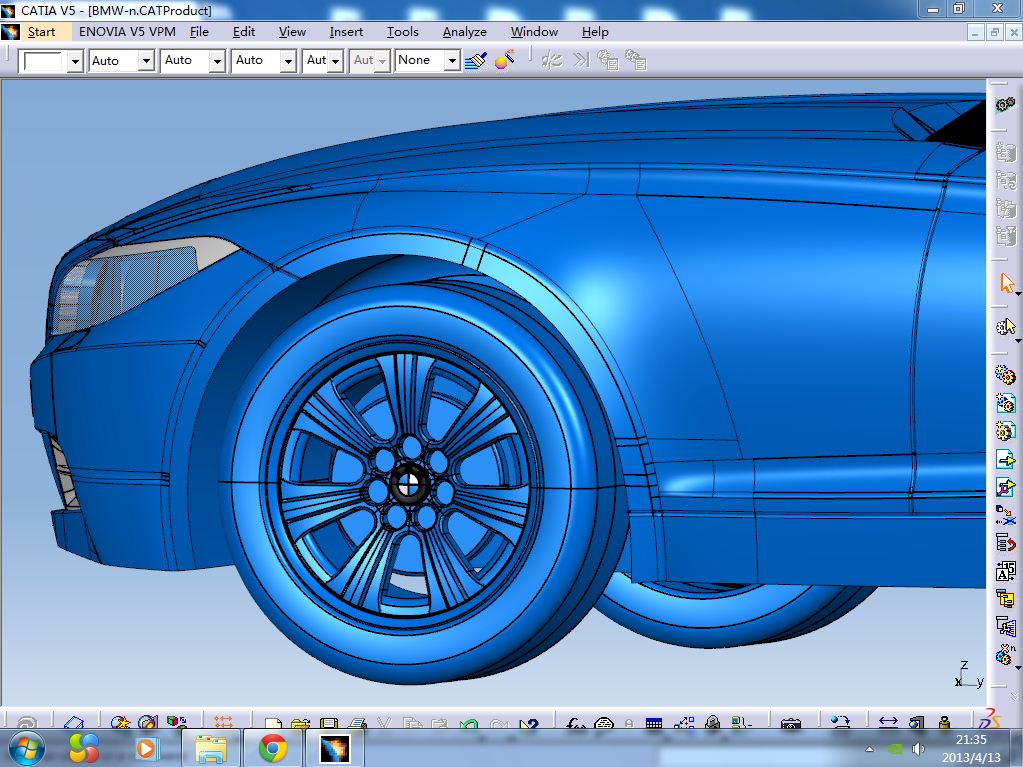Click the What's This help icon
This screenshot has width=1023, height=767.
click(x=528, y=723)
